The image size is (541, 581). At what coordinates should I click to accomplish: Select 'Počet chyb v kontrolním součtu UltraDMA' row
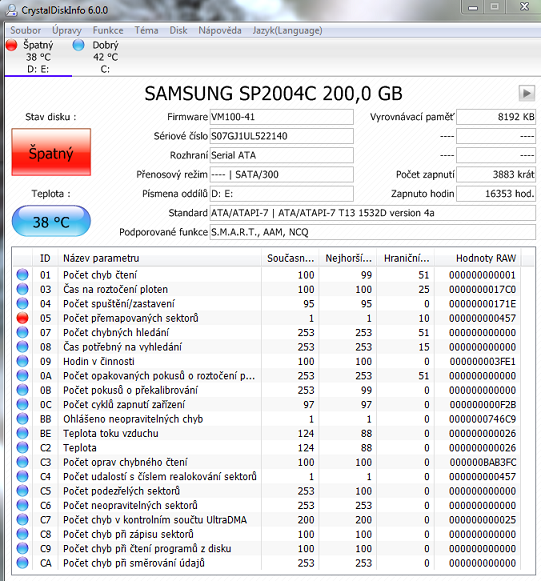click(x=155, y=520)
